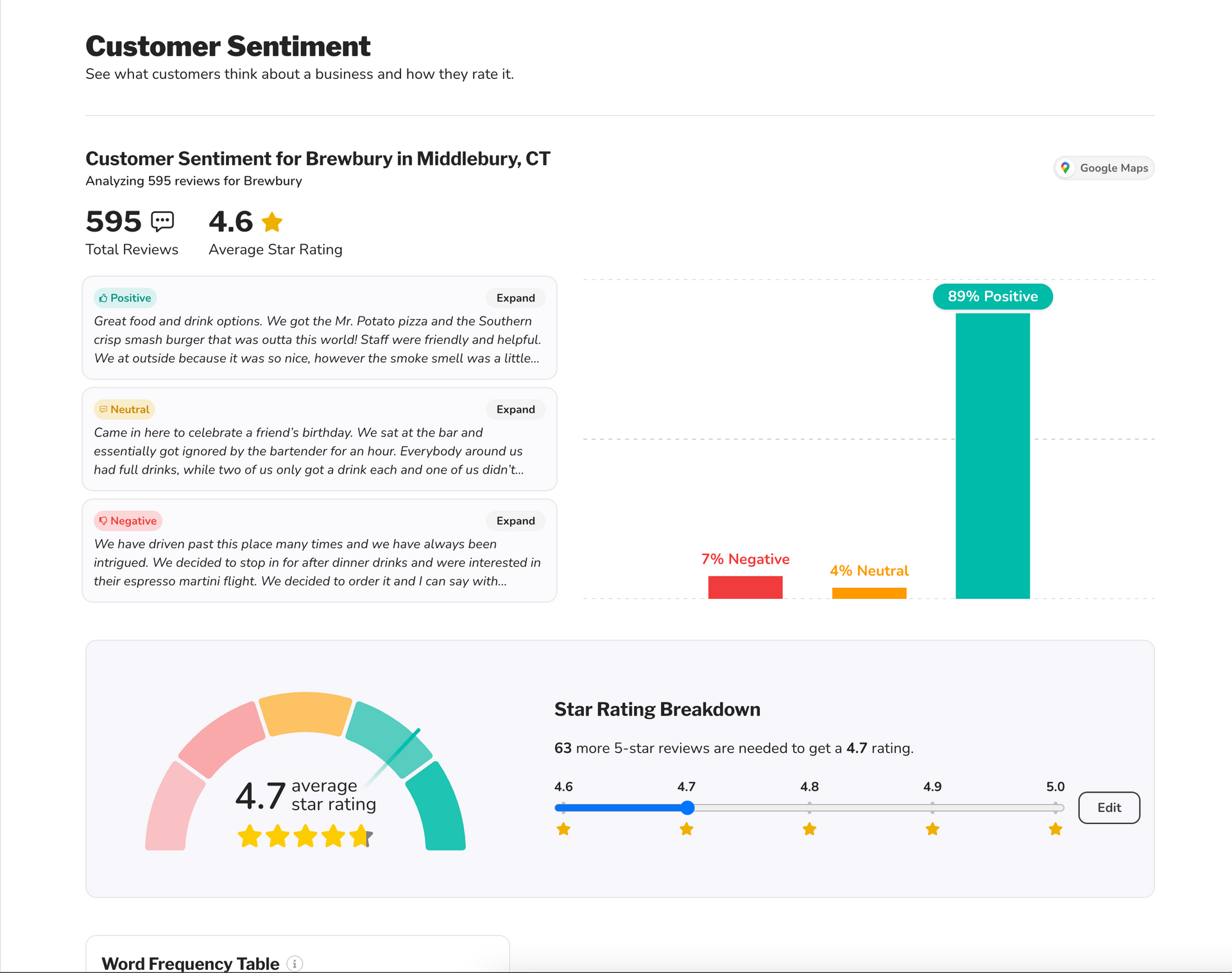Click the Google Maps pin icon

(x=1065, y=168)
